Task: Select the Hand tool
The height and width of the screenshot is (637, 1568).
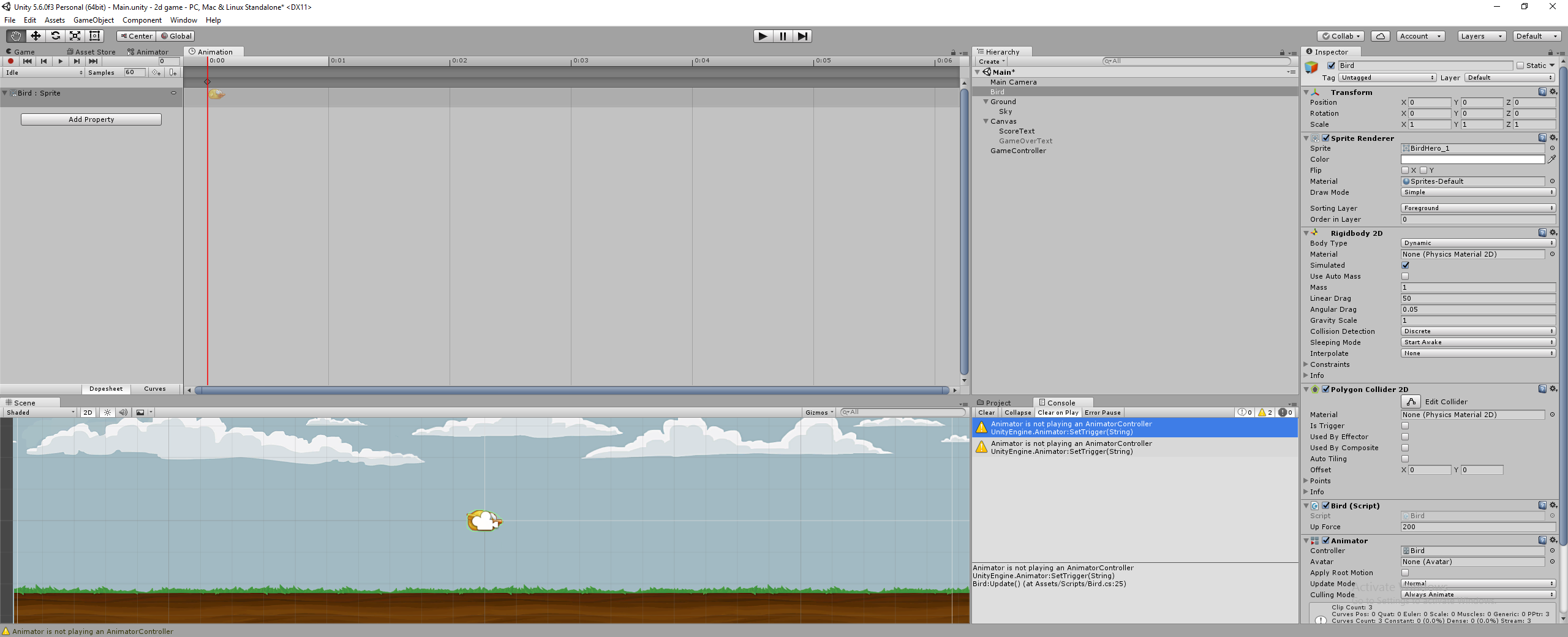Action: pyautogui.click(x=16, y=36)
